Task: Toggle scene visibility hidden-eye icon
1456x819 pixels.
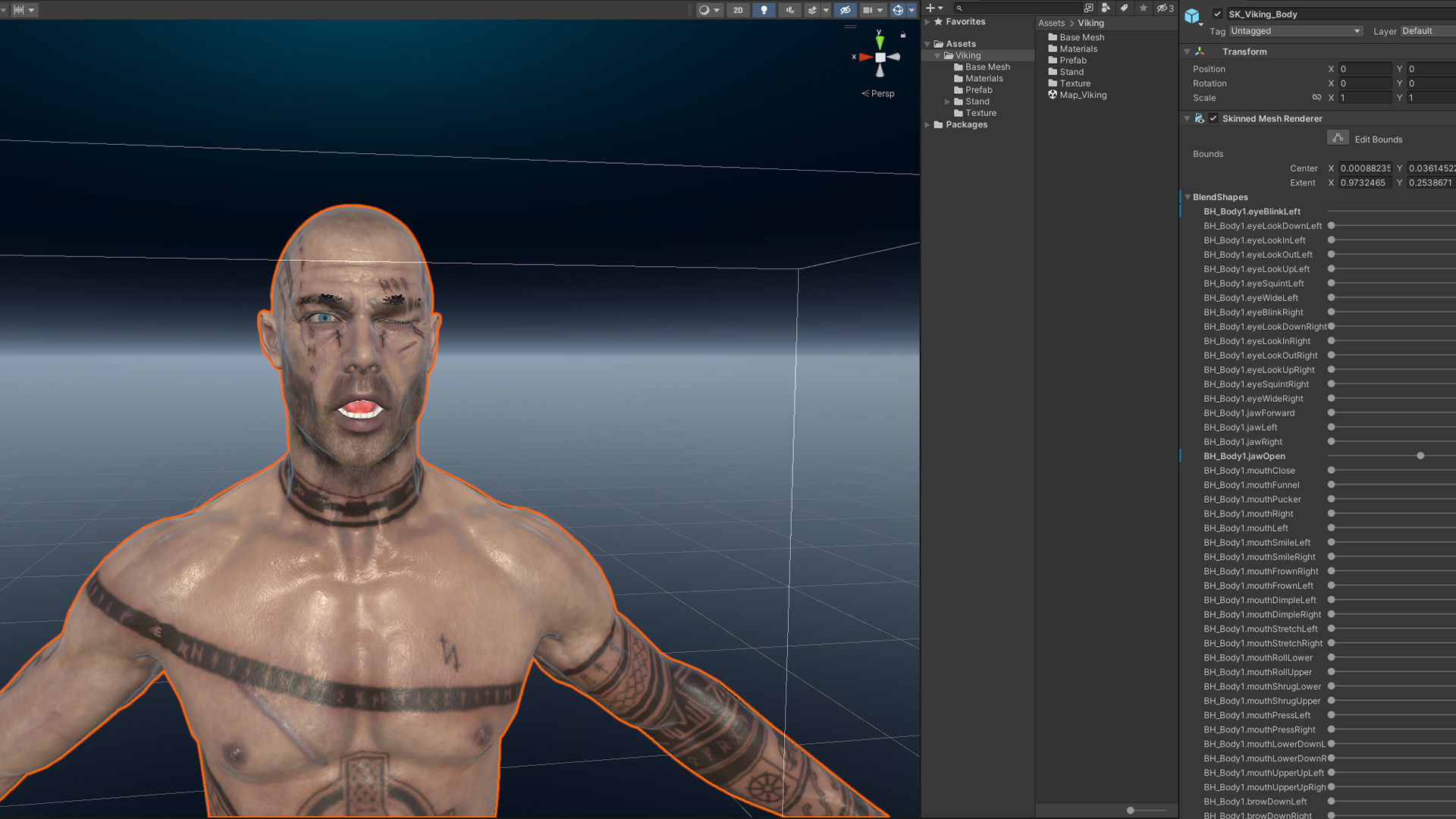Action: (845, 10)
